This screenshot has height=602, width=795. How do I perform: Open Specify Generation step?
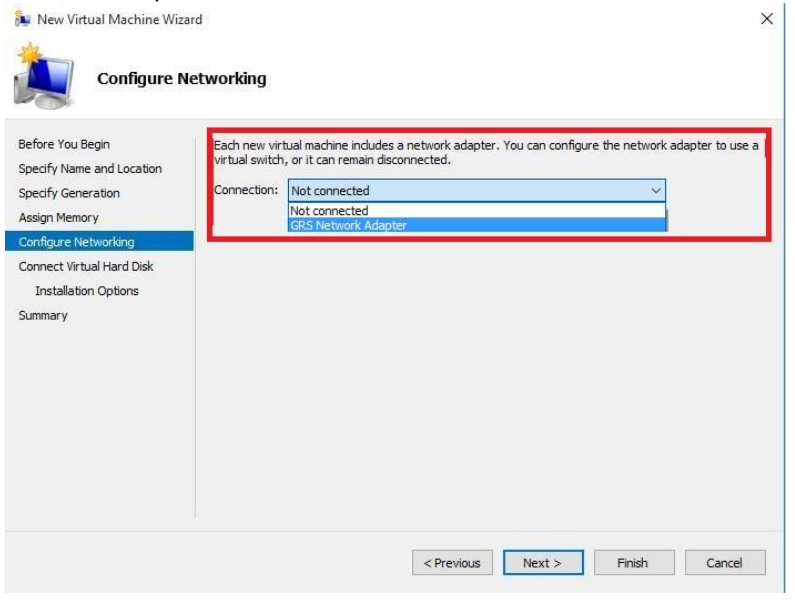point(69,193)
